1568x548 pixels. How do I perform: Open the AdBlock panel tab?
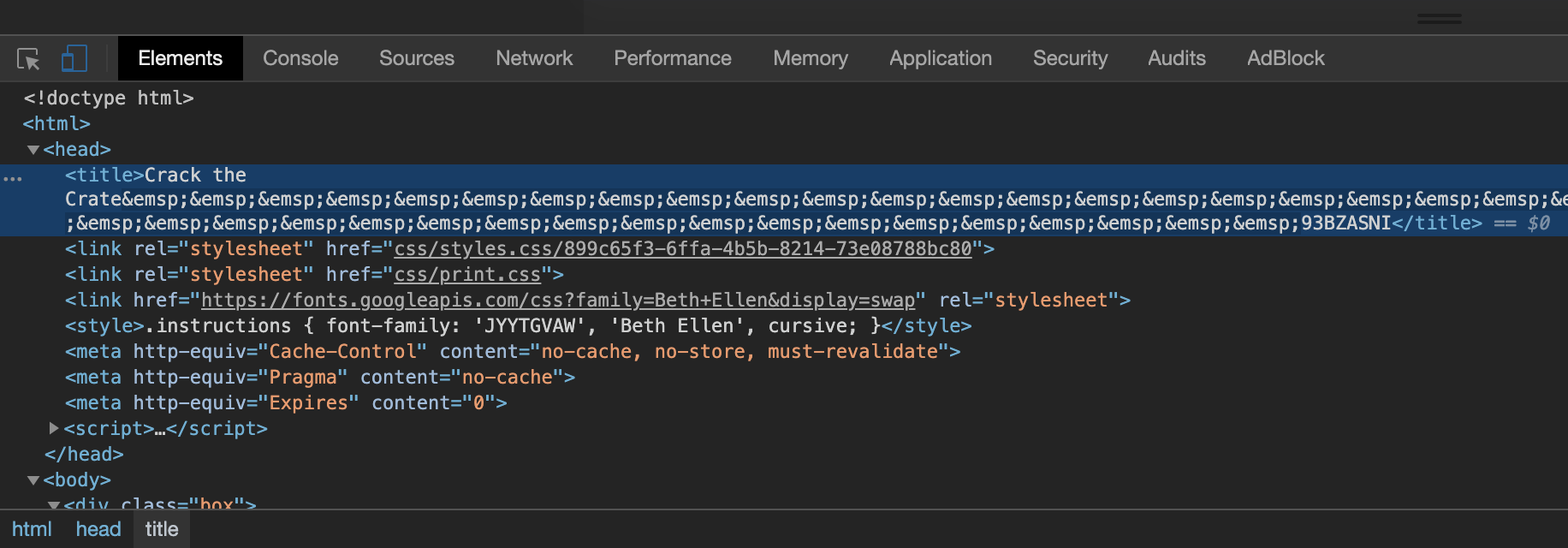1285,58
